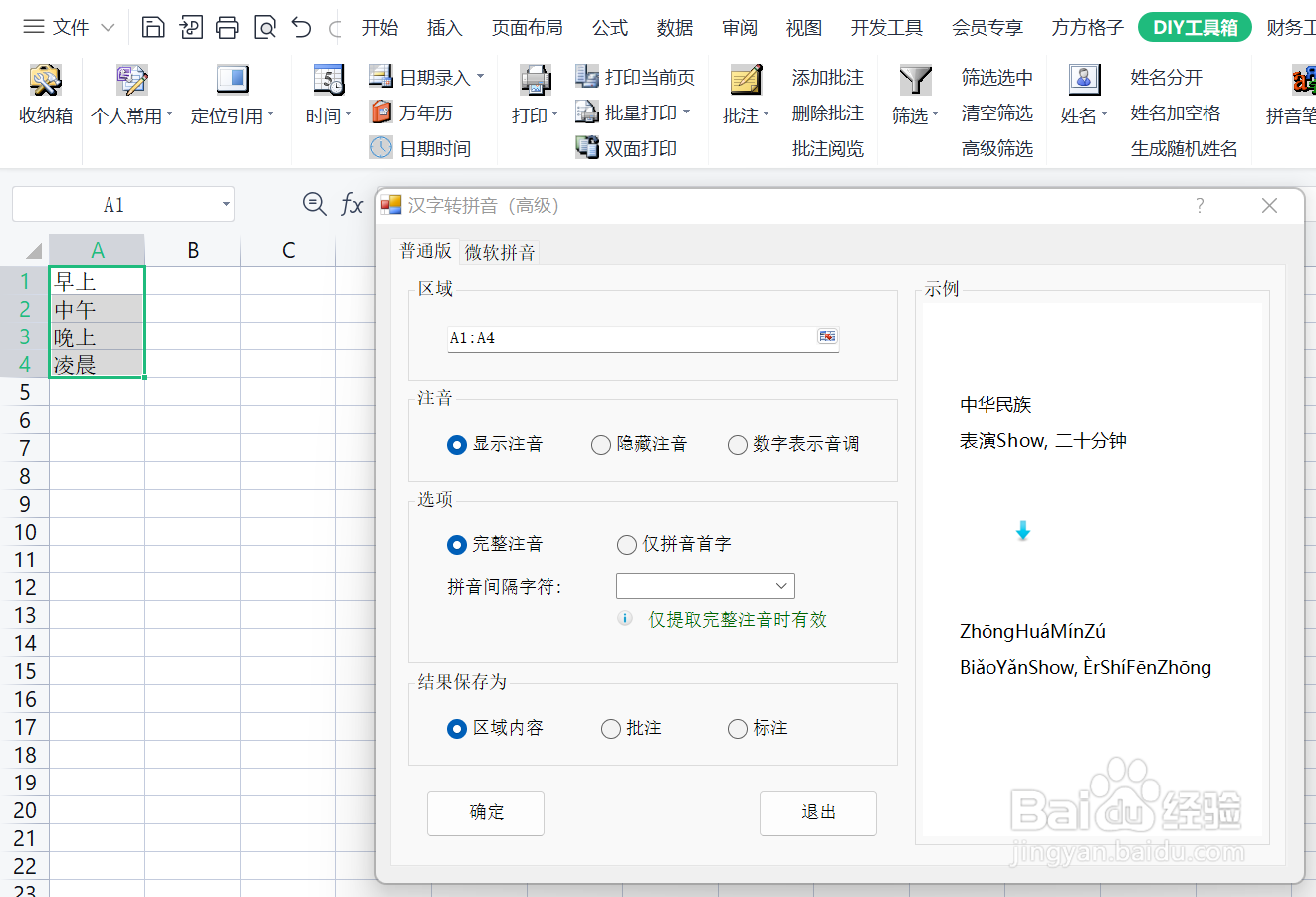This screenshot has height=897, width=1316.
Task: Insert 日期时间 via its clock icon
Action: [381, 148]
